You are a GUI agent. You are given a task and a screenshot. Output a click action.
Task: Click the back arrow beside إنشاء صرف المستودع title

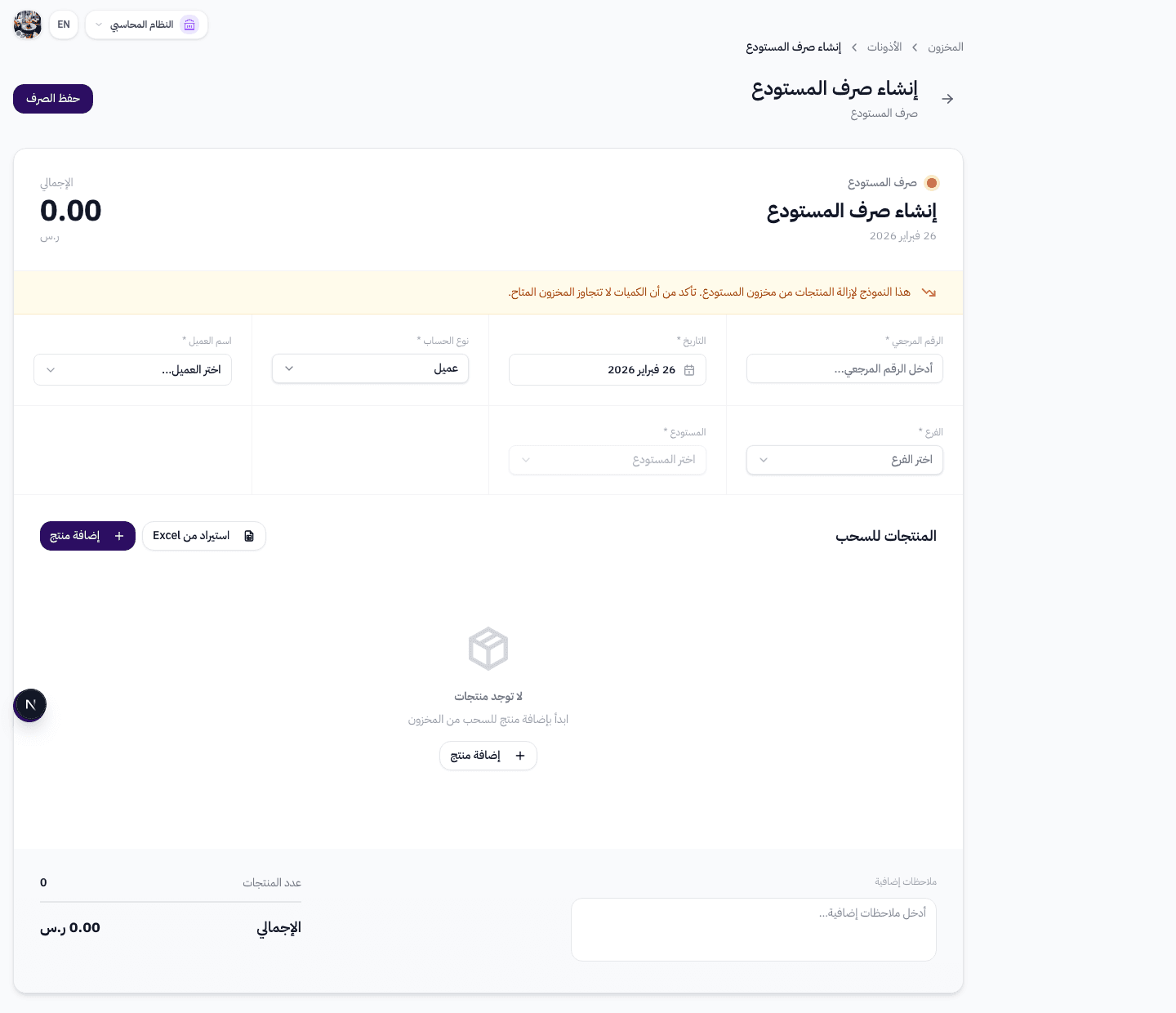click(947, 98)
